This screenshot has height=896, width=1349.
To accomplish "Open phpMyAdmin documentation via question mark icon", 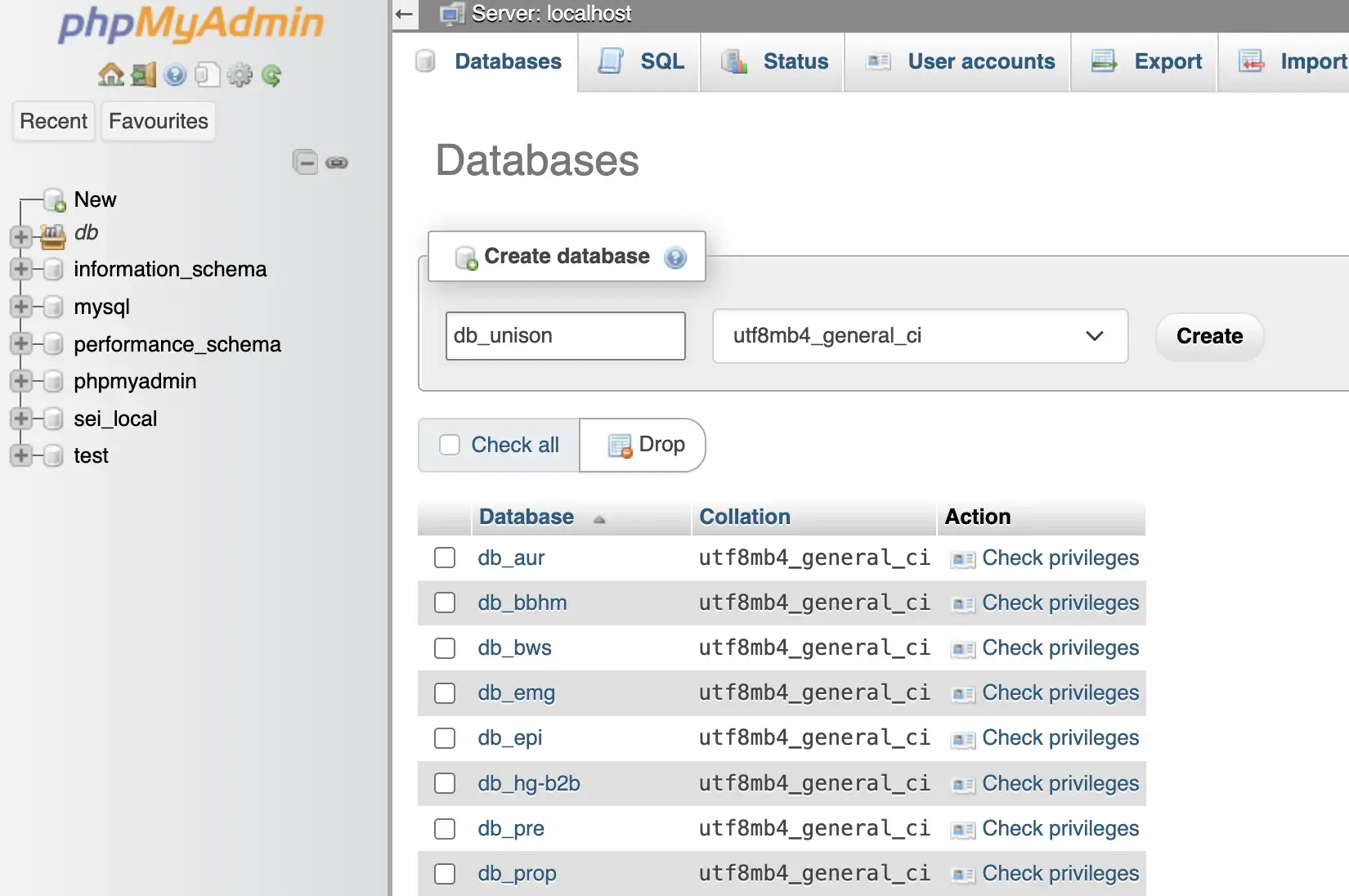I will (x=175, y=75).
